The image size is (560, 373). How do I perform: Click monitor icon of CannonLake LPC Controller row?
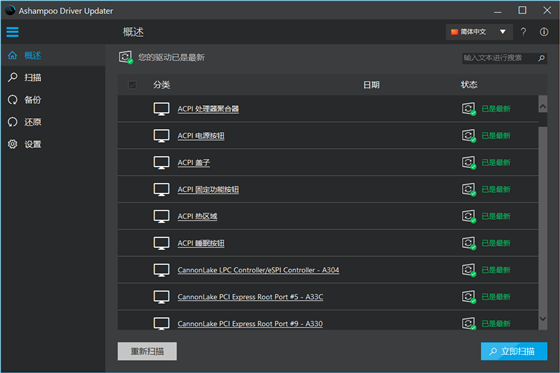coord(161,270)
